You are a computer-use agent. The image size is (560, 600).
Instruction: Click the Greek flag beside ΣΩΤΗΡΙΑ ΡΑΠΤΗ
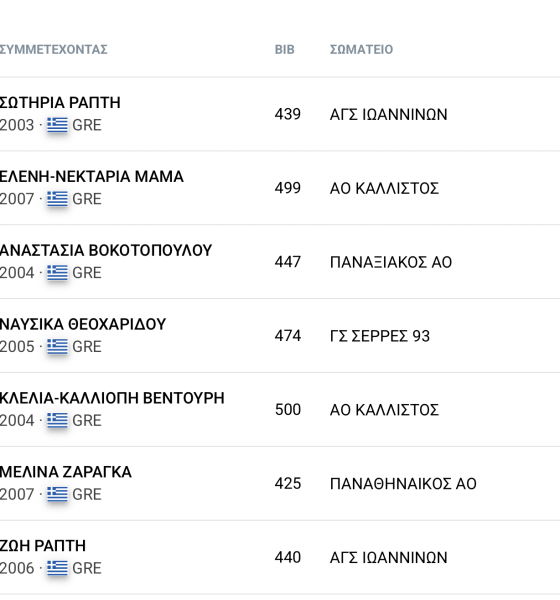57,125
